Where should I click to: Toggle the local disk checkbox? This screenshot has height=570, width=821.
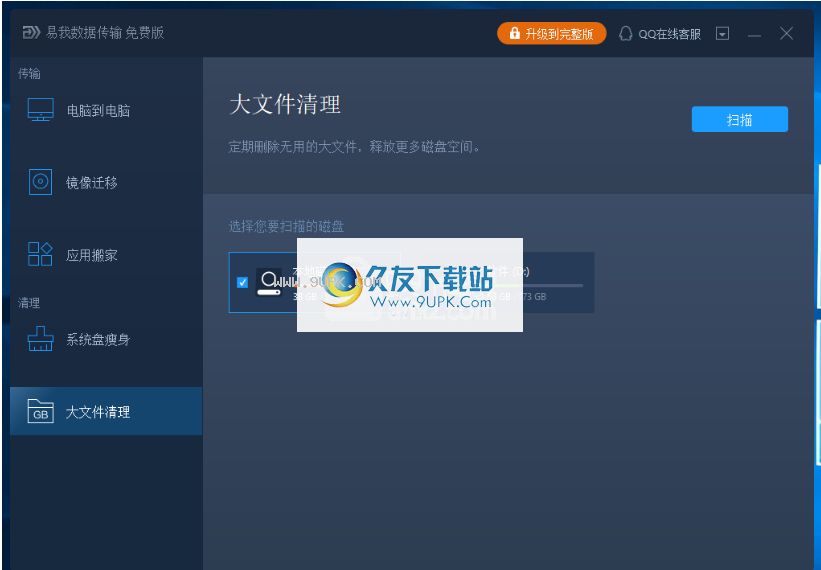pyautogui.click(x=242, y=283)
